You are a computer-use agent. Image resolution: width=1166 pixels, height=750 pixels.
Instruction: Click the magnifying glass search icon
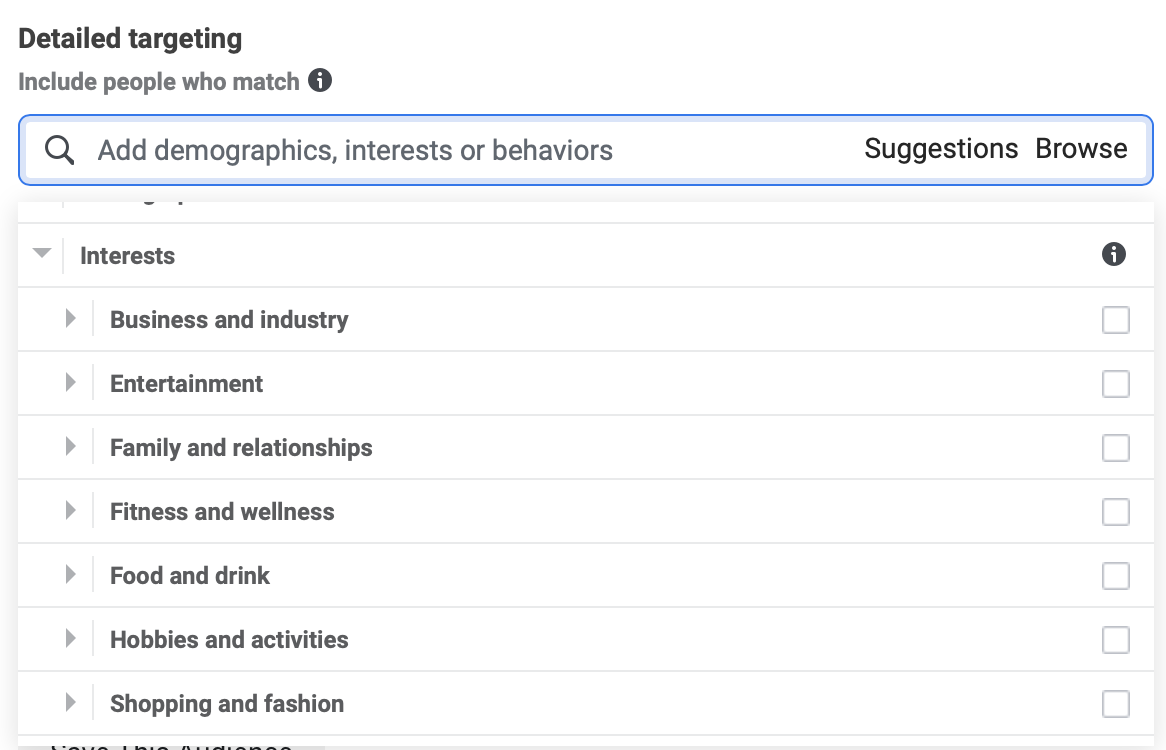point(60,150)
